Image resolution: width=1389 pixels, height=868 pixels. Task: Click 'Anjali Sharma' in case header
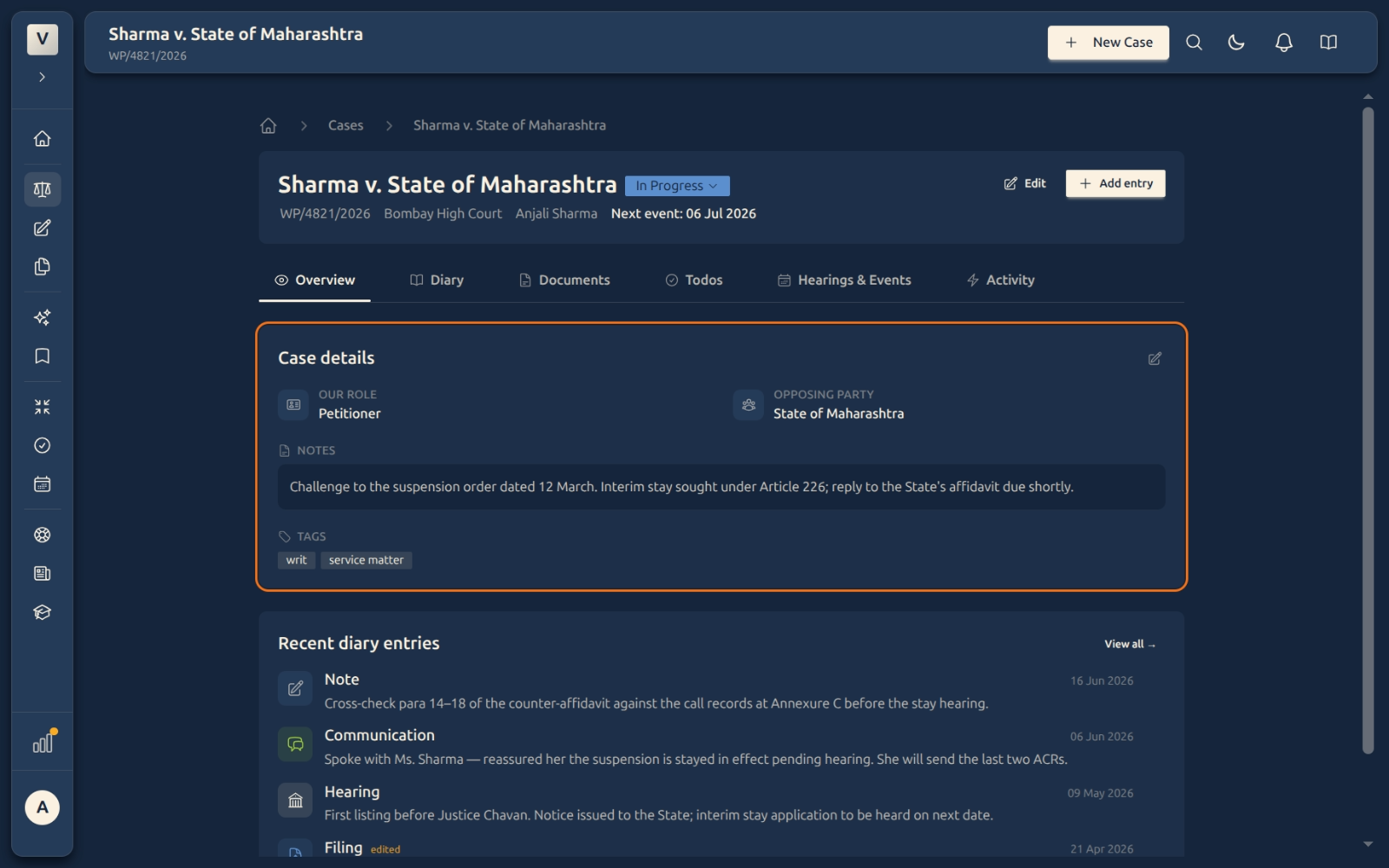(x=556, y=214)
